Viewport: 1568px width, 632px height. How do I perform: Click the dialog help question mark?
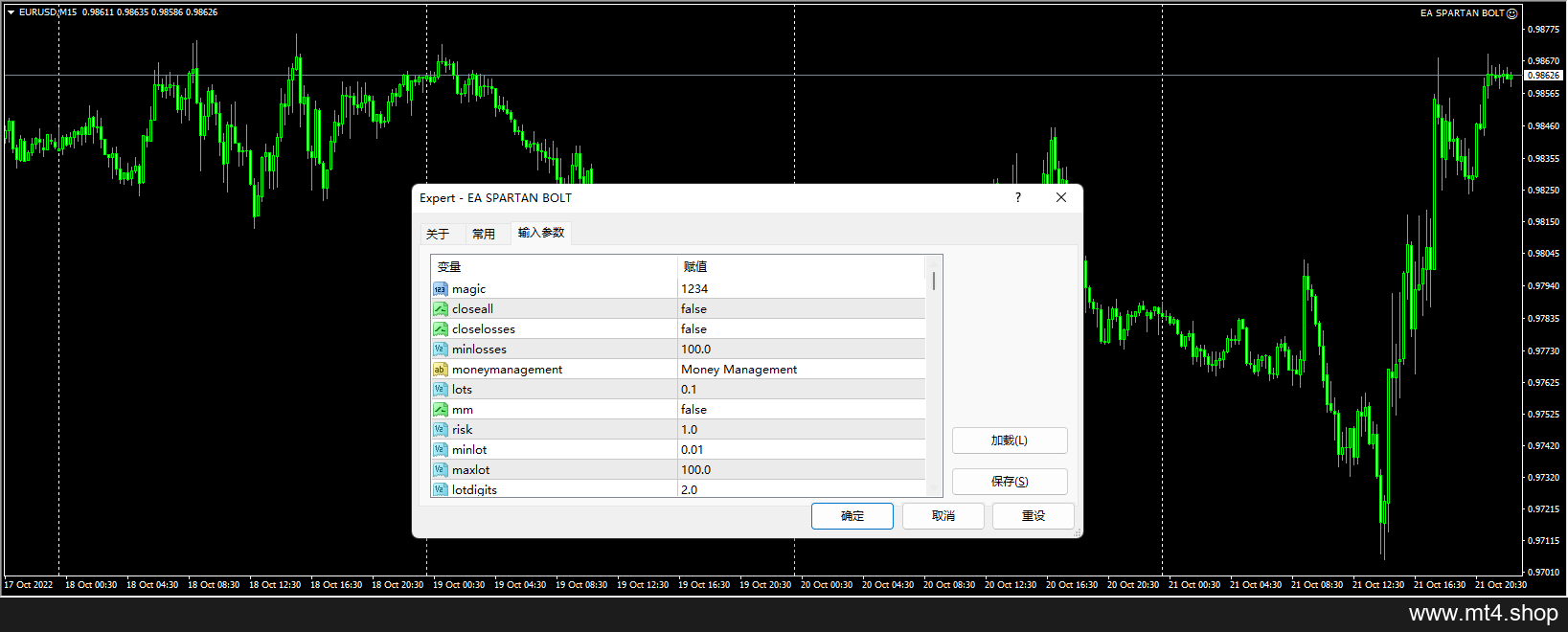[x=1018, y=197]
